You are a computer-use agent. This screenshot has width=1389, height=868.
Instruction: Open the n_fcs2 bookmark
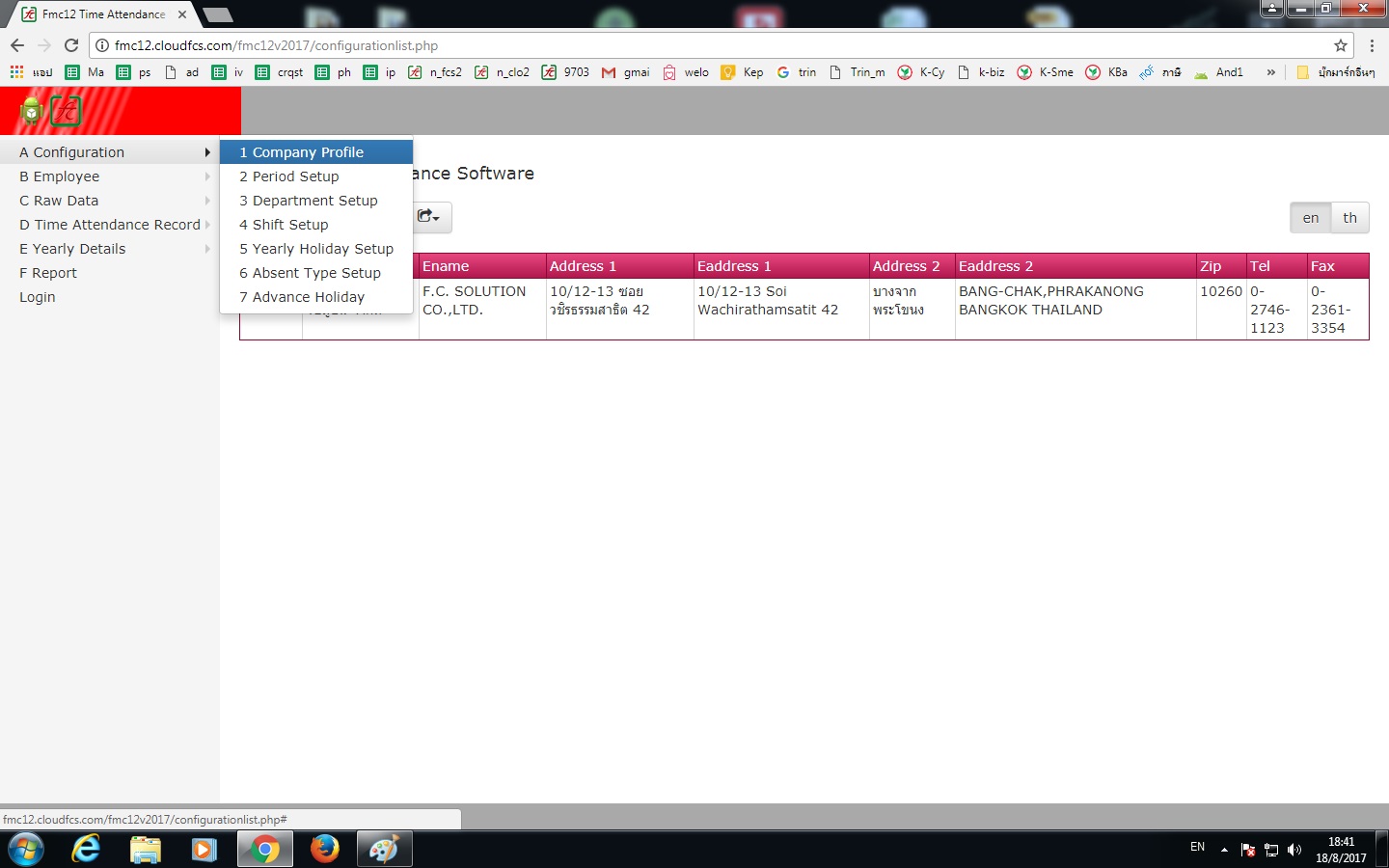click(435, 72)
